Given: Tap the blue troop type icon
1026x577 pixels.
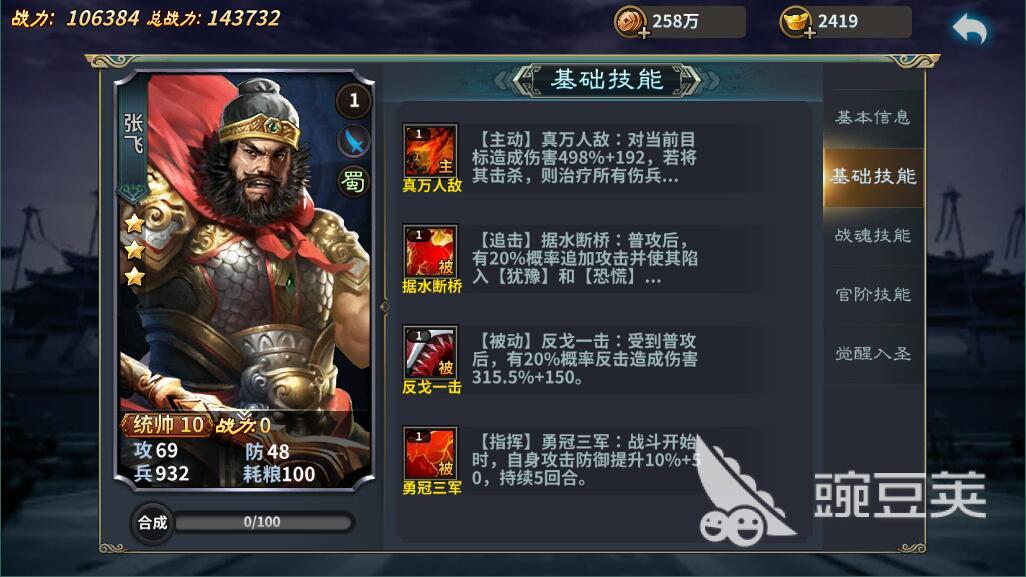Looking at the screenshot, I should coord(353,141).
